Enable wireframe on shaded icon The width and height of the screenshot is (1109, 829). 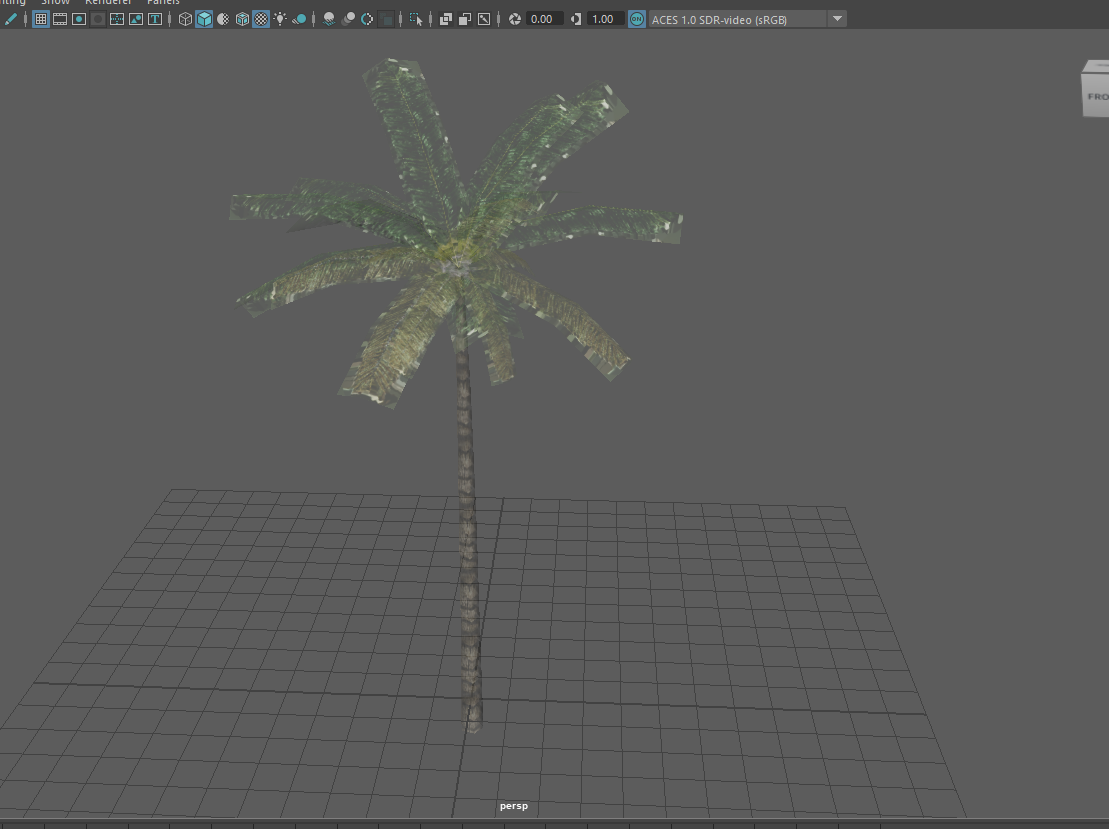click(x=242, y=19)
